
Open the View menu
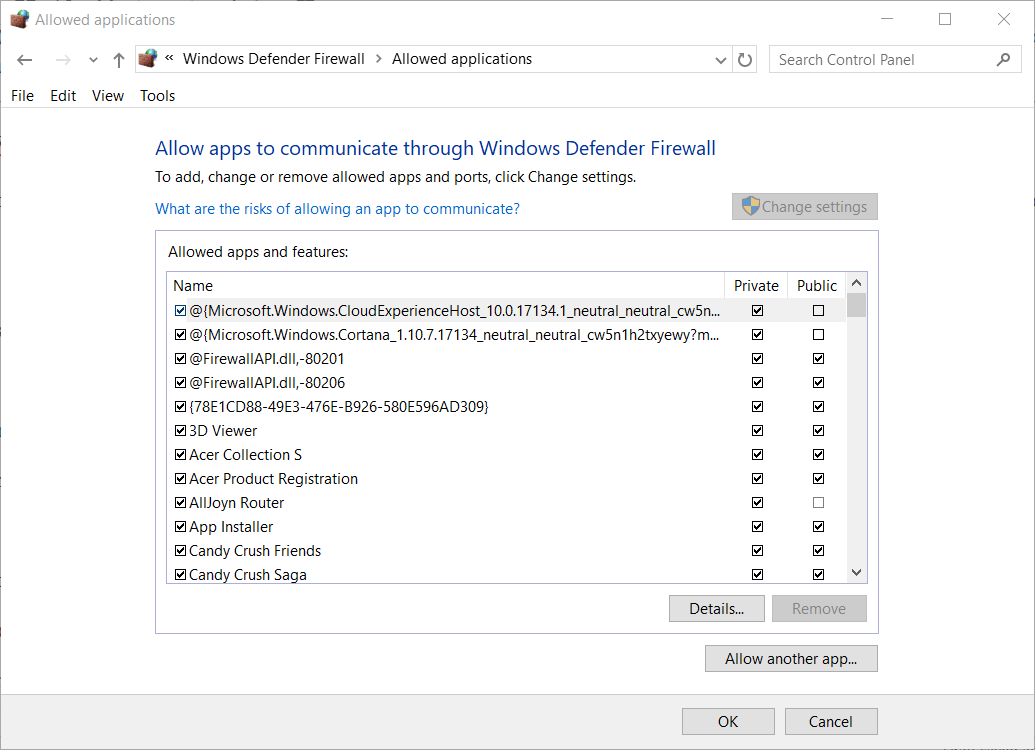(x=108, y=96)
